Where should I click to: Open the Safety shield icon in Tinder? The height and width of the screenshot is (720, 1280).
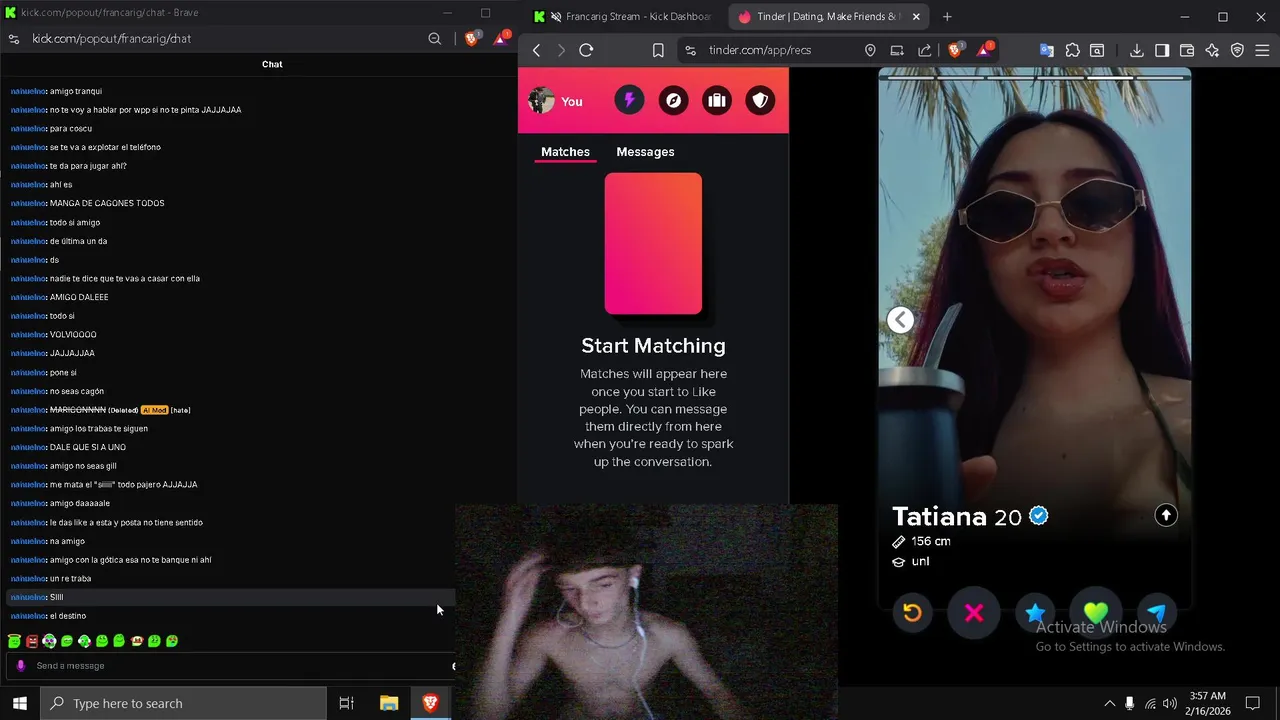[760, 100]
